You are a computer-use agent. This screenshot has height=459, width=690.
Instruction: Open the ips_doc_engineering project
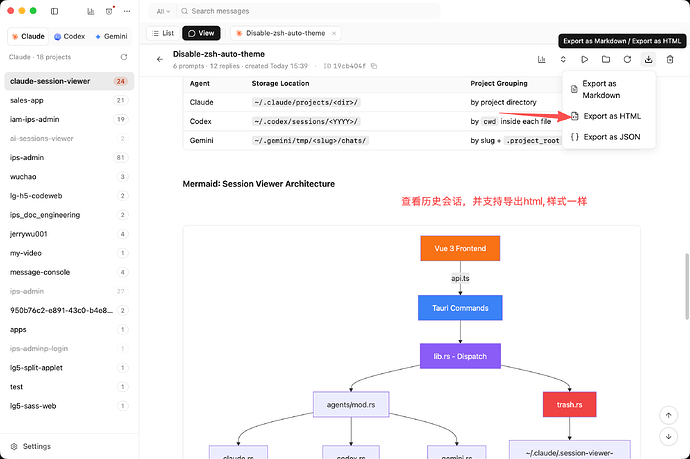click(x=69, y=215)
